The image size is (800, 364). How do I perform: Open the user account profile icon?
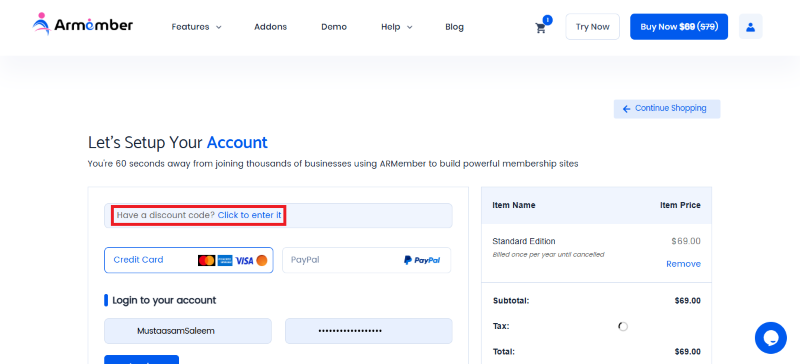pos(751,27)
